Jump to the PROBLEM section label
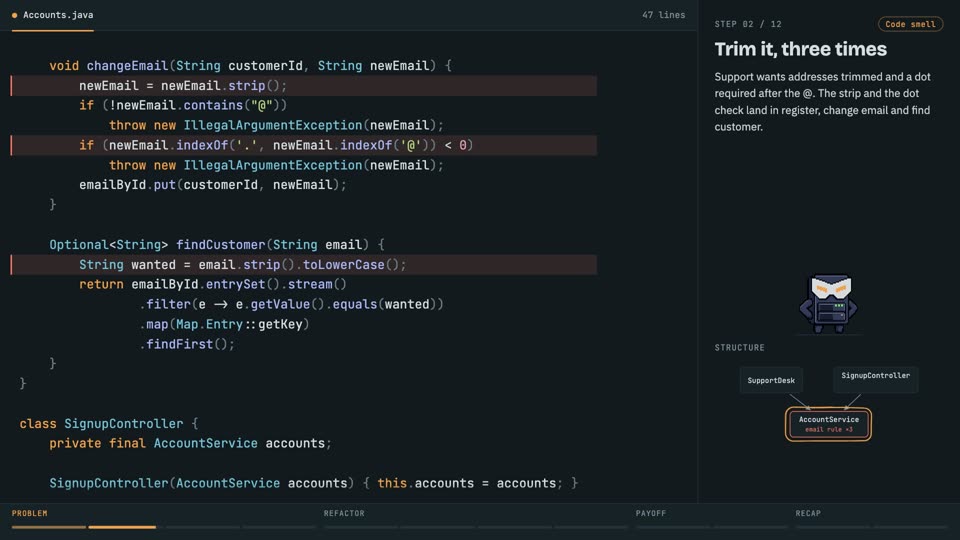This screenshot has height=540, width=960. 29,513
